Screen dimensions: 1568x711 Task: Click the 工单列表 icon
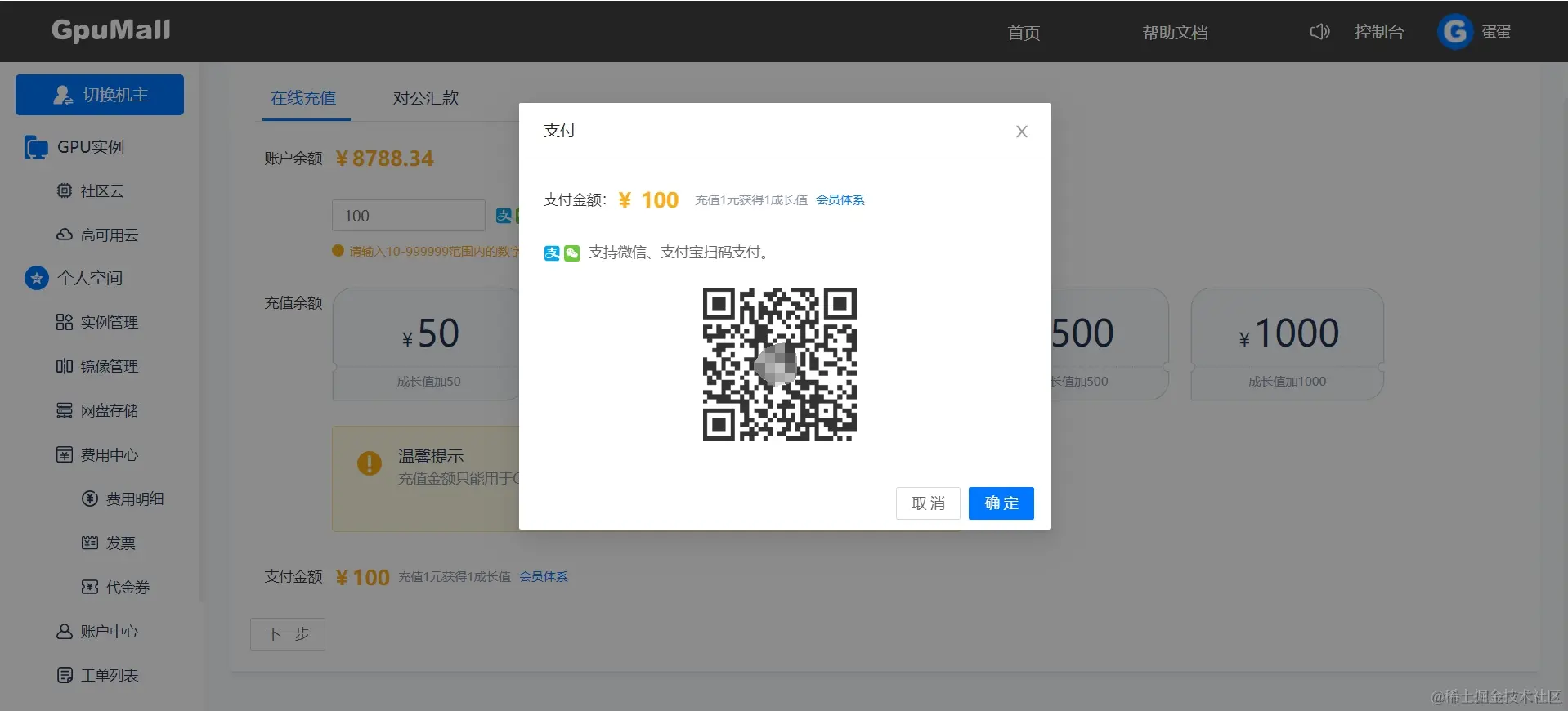pyautogui.click(x=65, y=675)
